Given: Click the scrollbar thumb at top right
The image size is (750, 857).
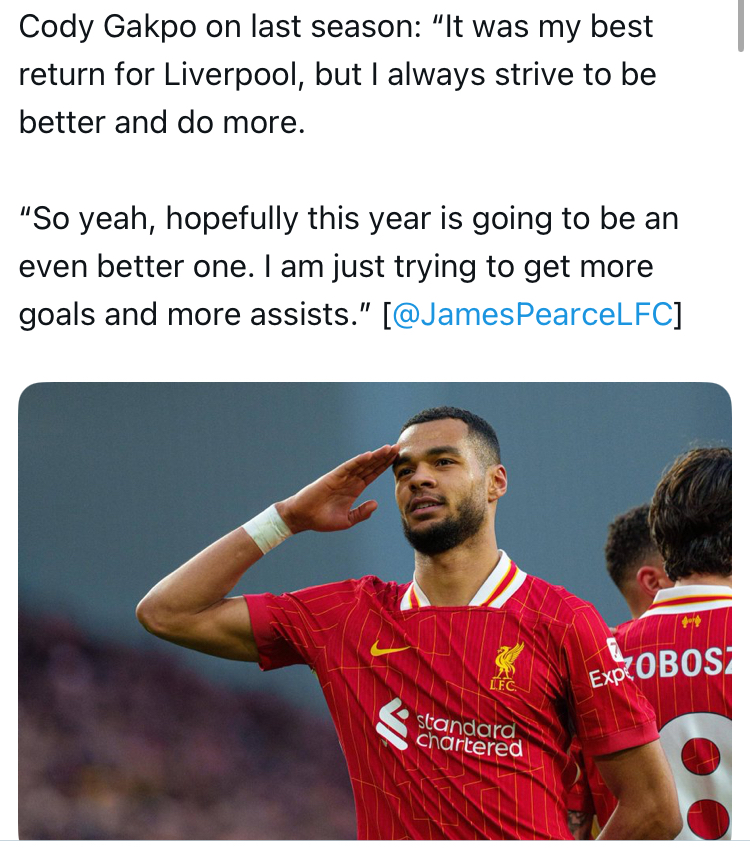Looking at the screenshot, I should coord(742,26).
